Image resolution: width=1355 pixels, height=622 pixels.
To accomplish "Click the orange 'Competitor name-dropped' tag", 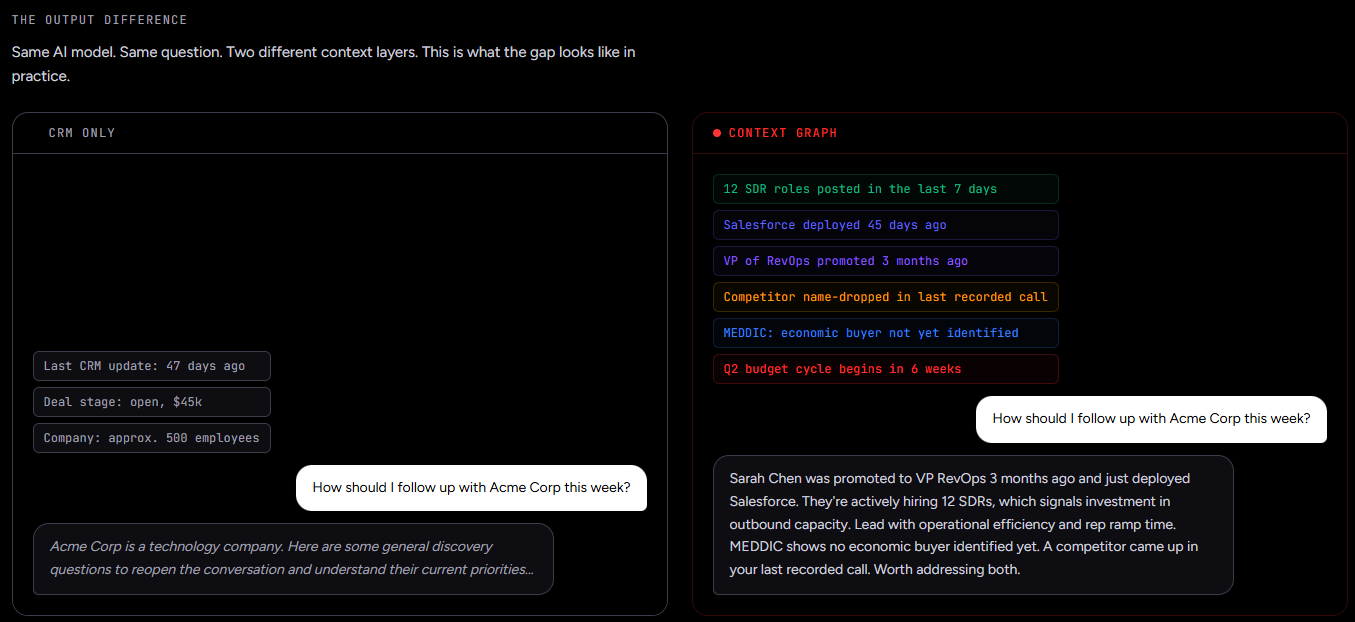I will pyautogui.click(x=885, y=297).
